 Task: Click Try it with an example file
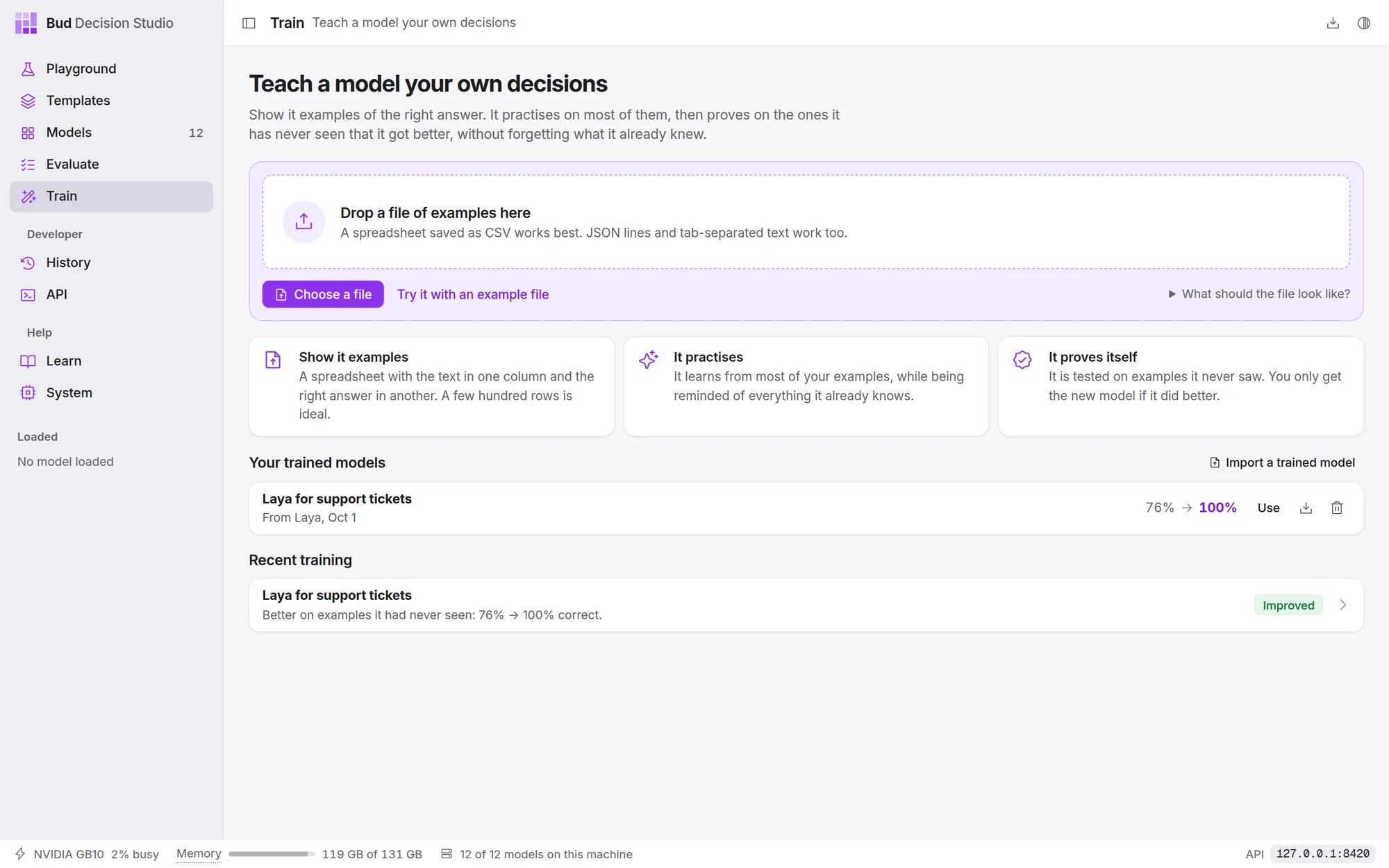pyautogui.click(x=473, y=294)
